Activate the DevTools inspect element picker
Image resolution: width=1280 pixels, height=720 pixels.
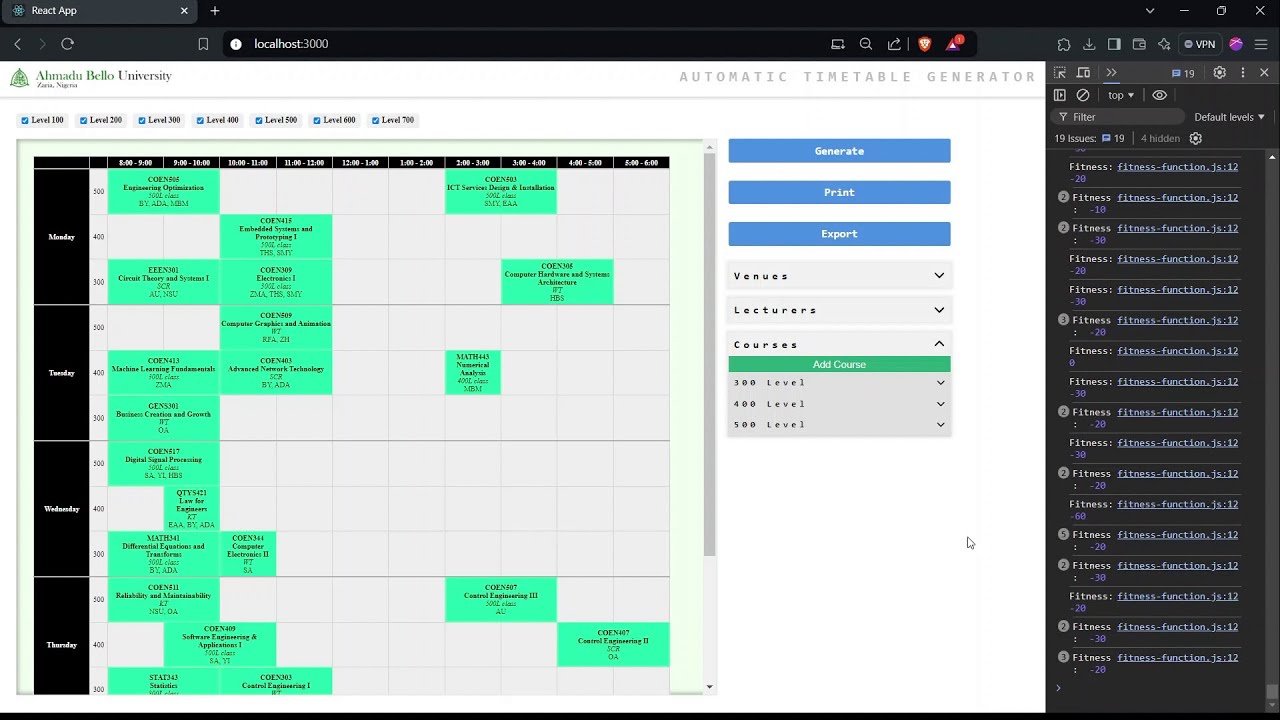tap(1060, 73)
